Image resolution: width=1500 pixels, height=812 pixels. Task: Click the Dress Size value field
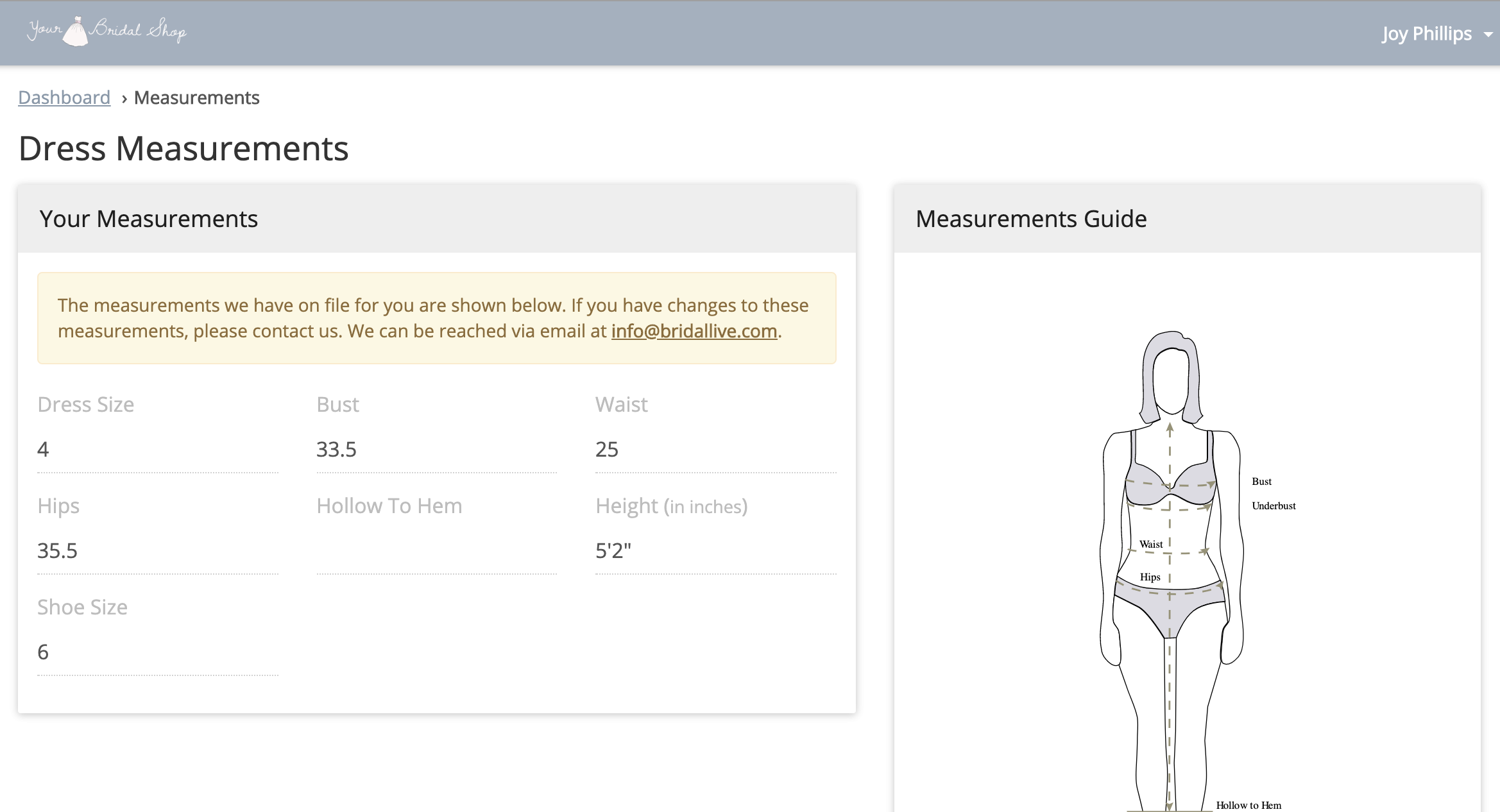click(x=158, y=450)
